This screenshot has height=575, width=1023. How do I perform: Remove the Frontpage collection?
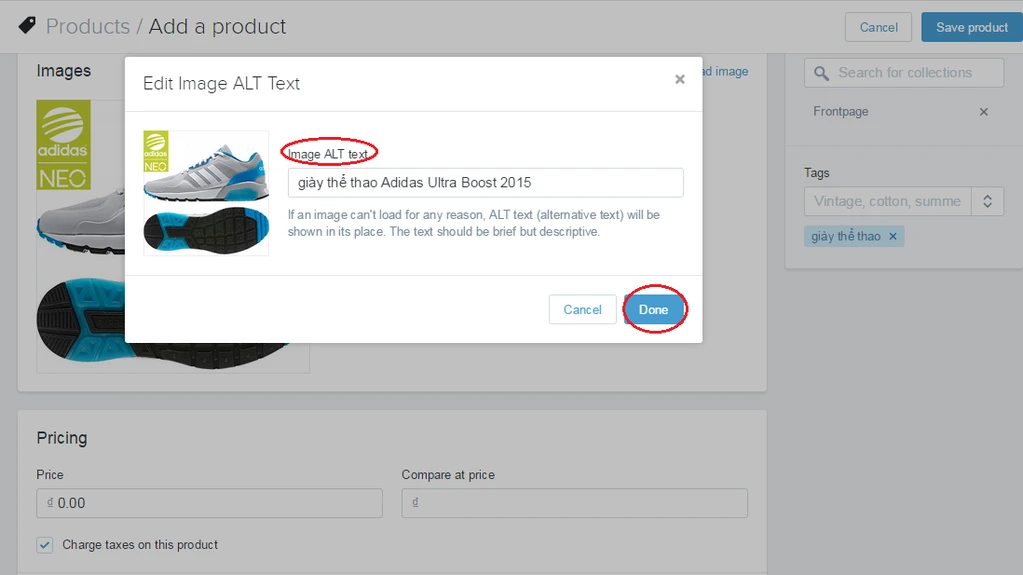click(983, 112)
